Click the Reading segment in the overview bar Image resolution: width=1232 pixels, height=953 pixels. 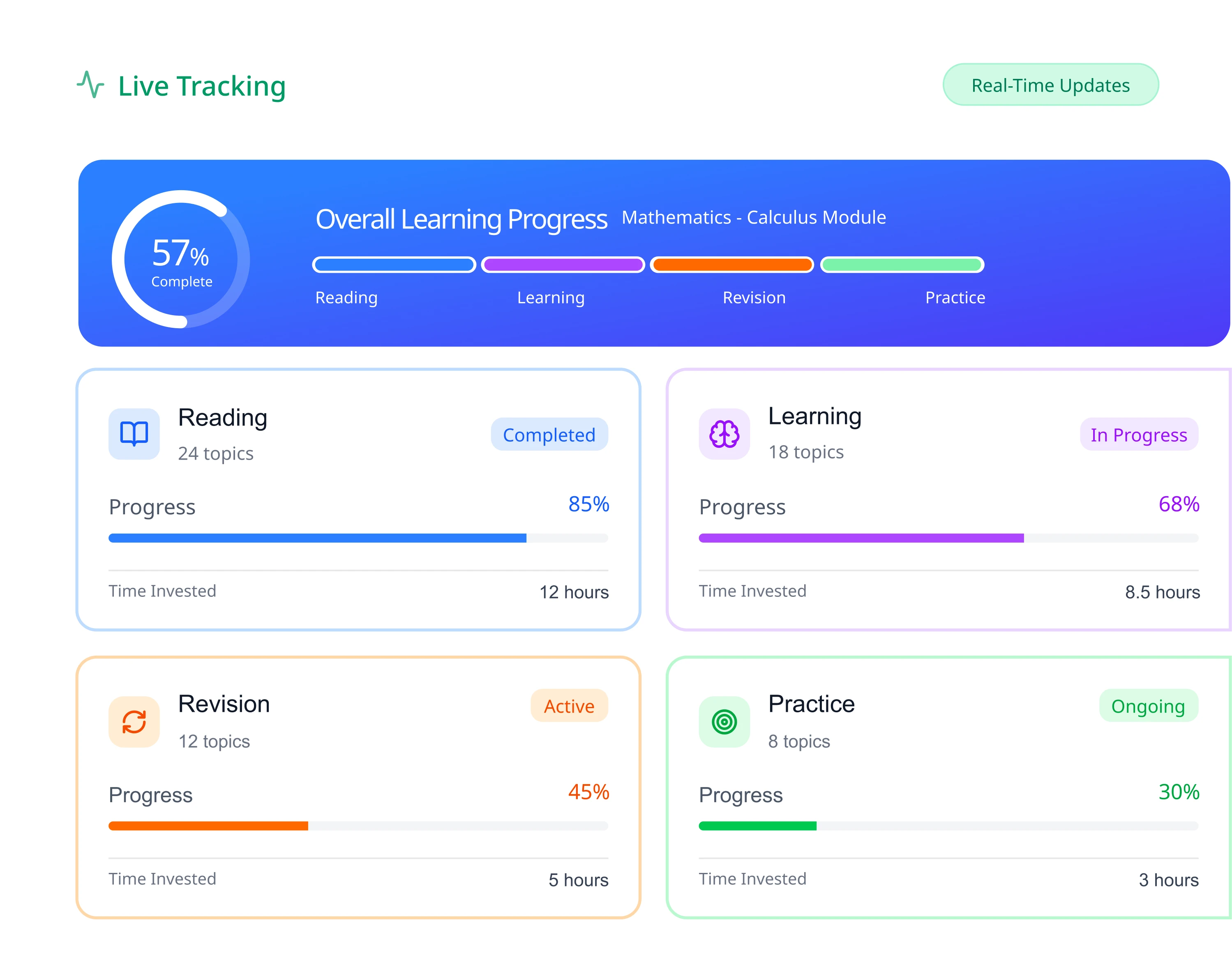coord(394,264)
